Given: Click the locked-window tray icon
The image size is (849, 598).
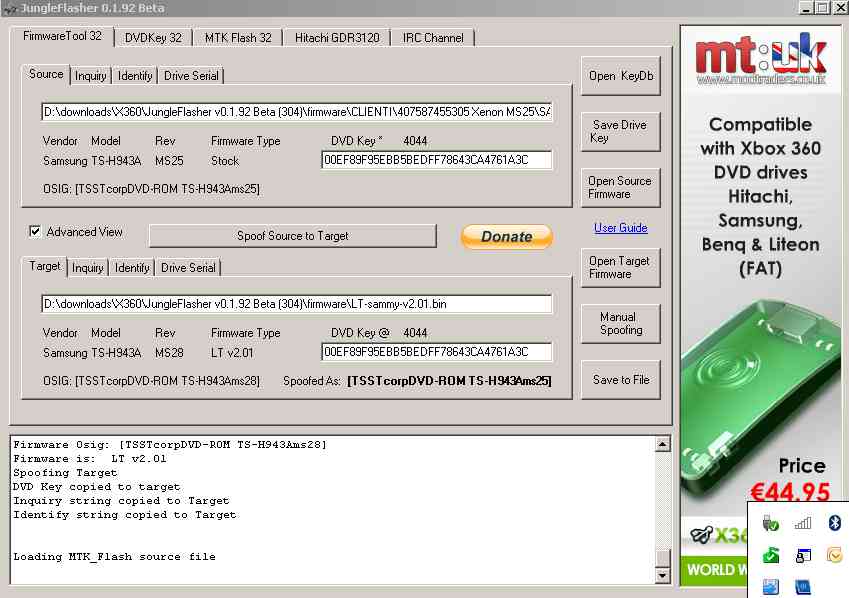Looking at the screenshot, I should point(803,555).
